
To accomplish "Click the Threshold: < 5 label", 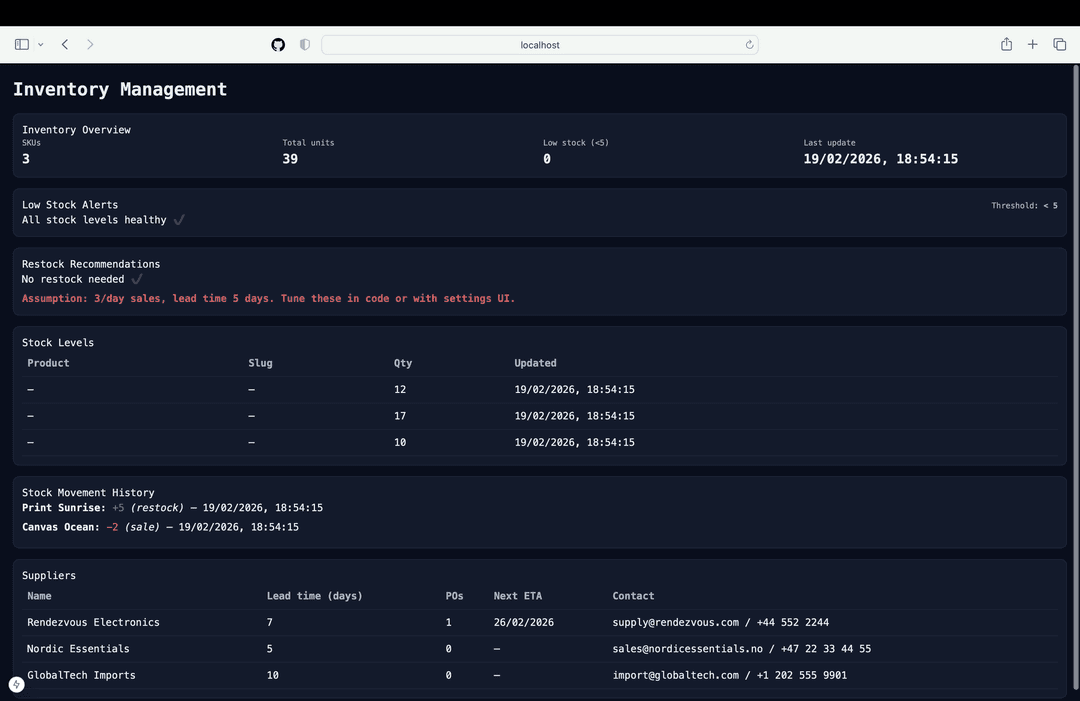I will click(1024, 206).
